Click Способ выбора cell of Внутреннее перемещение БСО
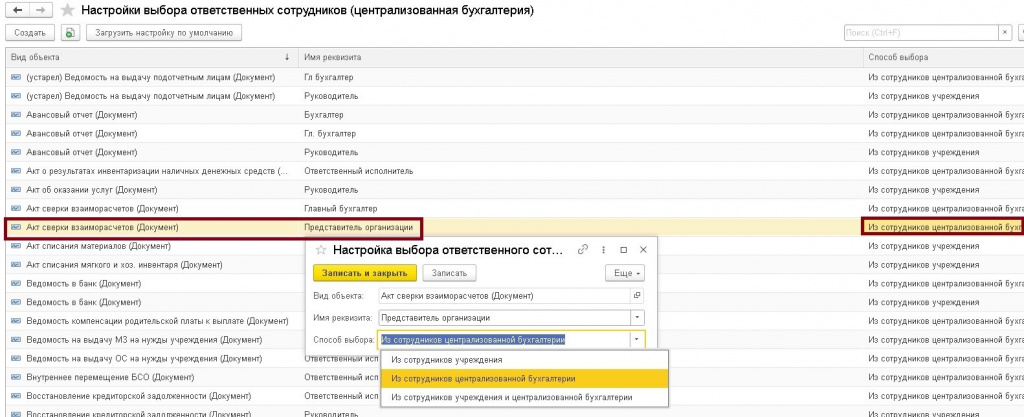This screenshot has height=417, width=1024. [946, 377]
